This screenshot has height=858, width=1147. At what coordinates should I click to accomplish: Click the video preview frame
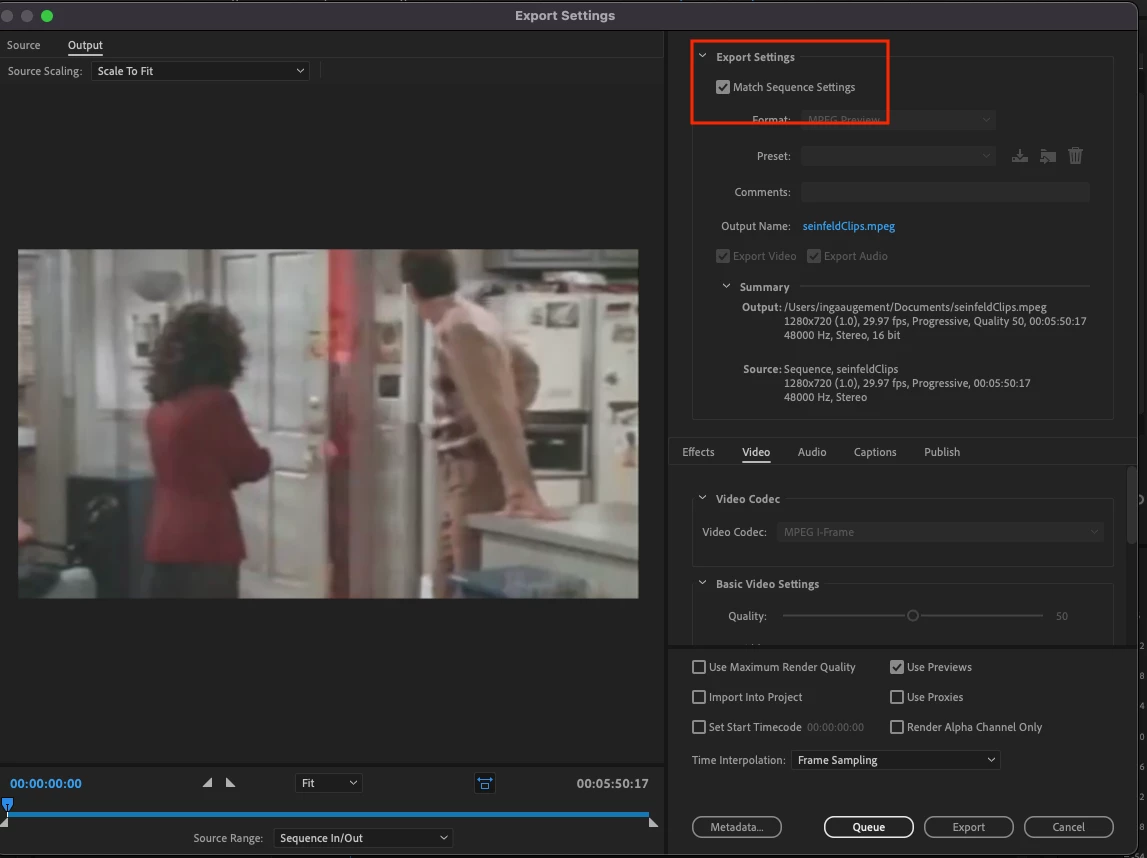point(328,424)
